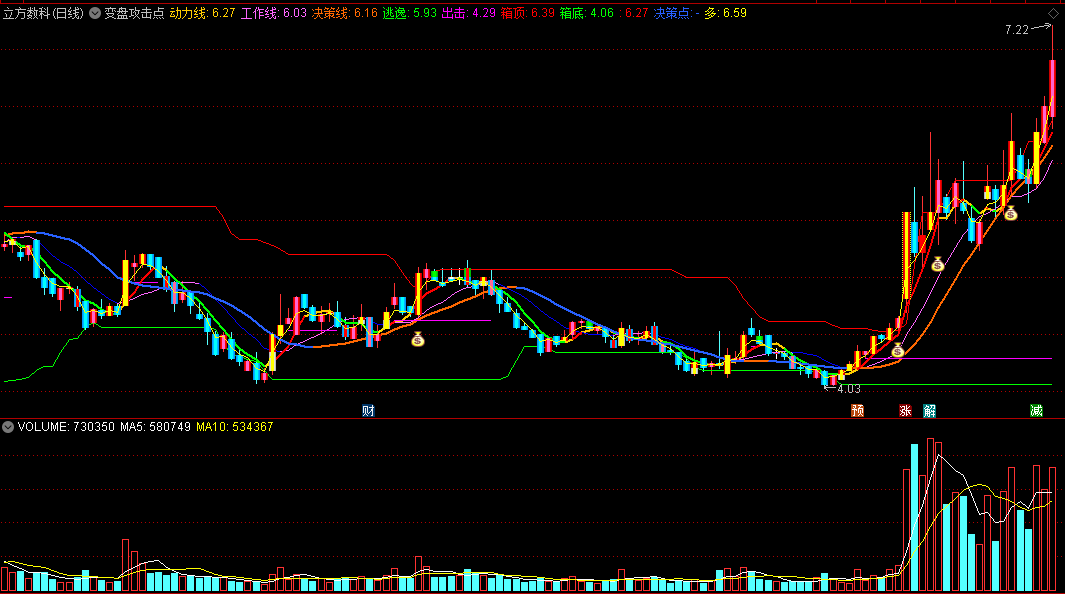The width and height of the screenshot is (1065, 594).
Task: Open the 减 marker on the timeline
Action: pos(1036,410)
